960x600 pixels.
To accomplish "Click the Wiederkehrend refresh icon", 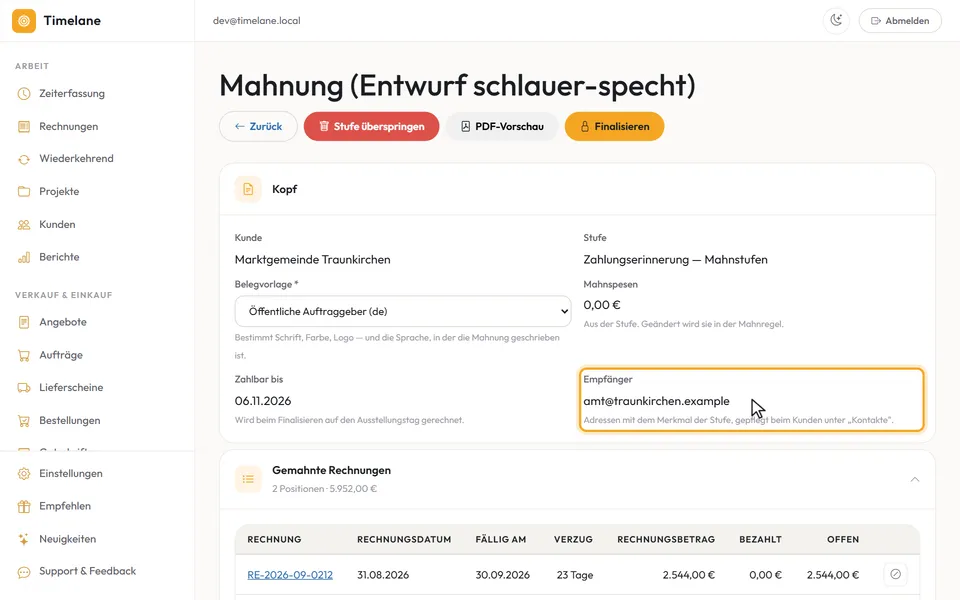I will [24, 159].
